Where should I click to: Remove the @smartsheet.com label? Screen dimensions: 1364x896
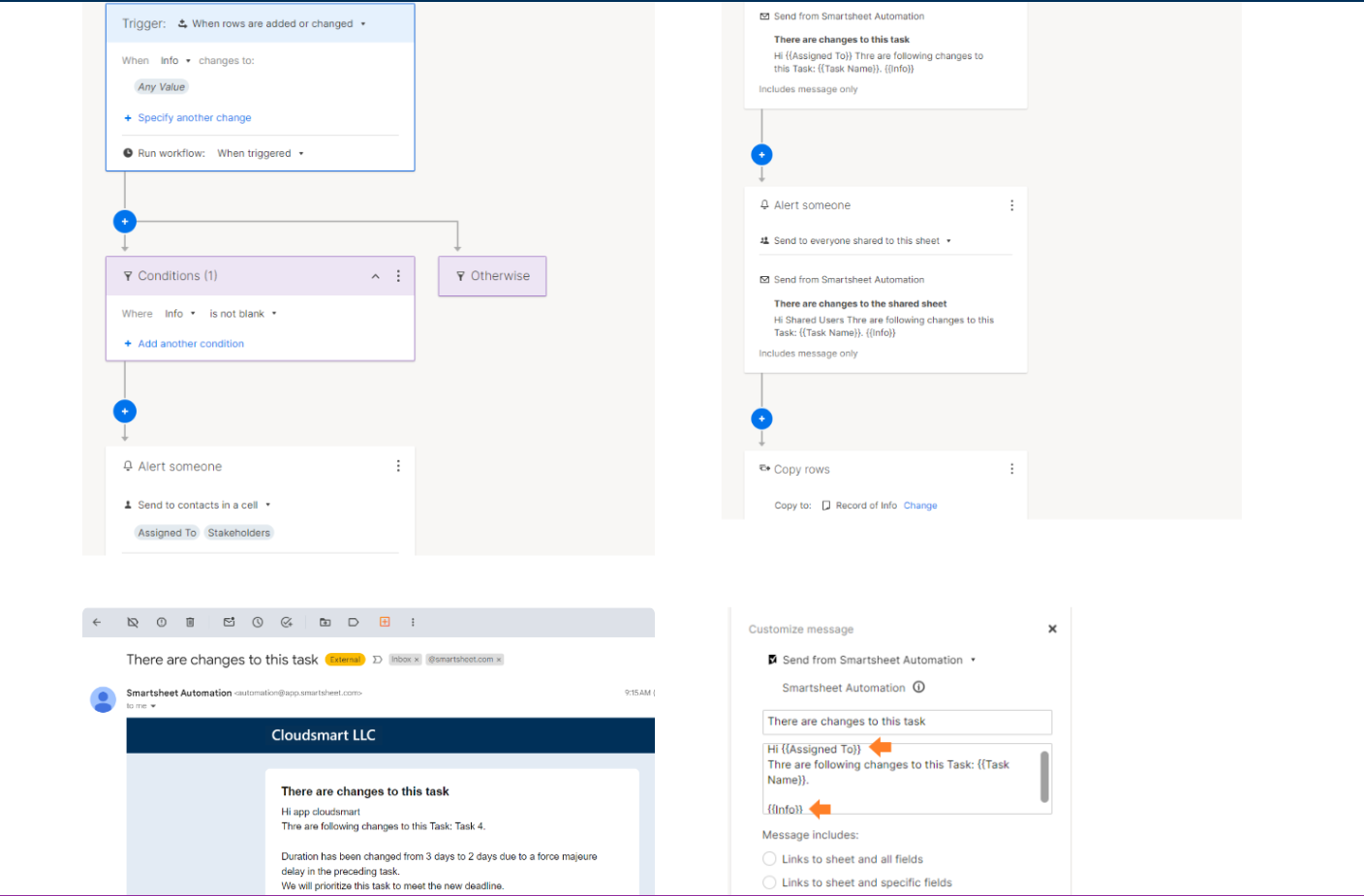click(499, 660)
